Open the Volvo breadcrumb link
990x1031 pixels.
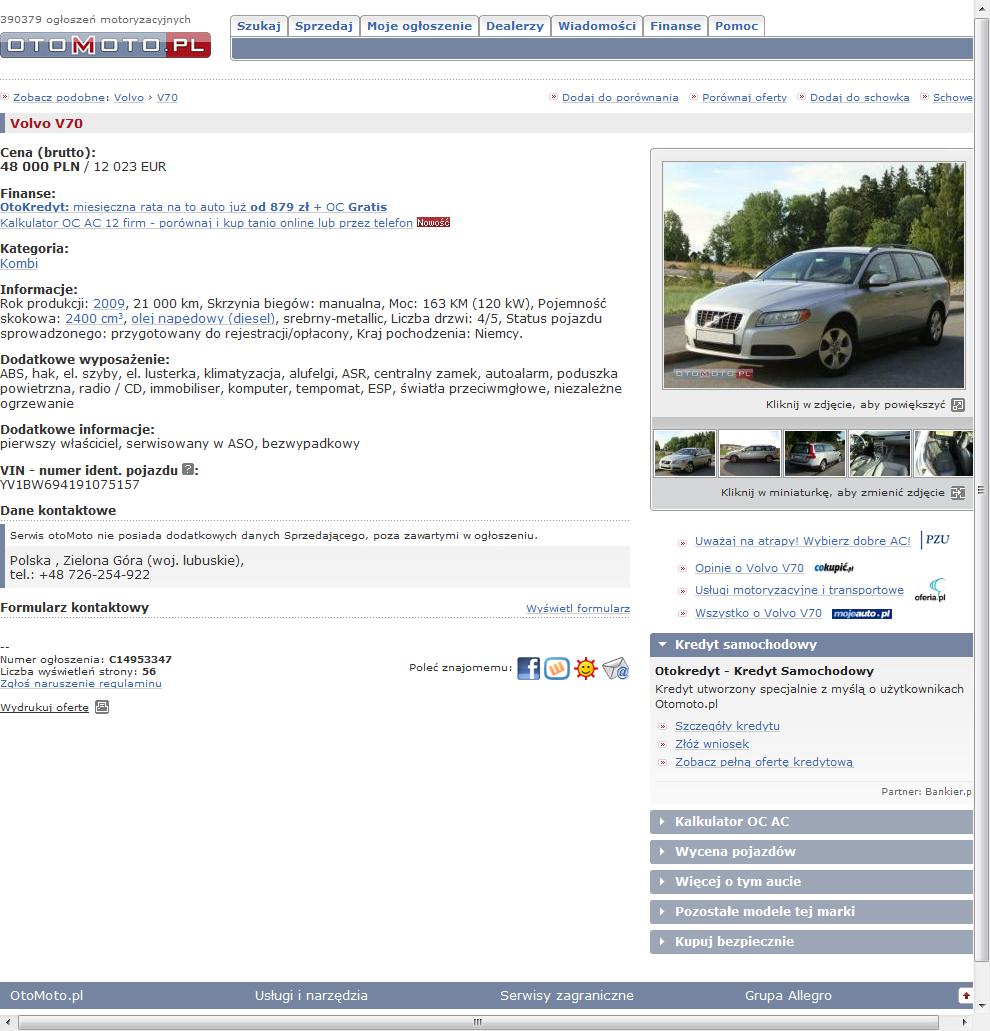pyautogui.click(x=129, y=97)
